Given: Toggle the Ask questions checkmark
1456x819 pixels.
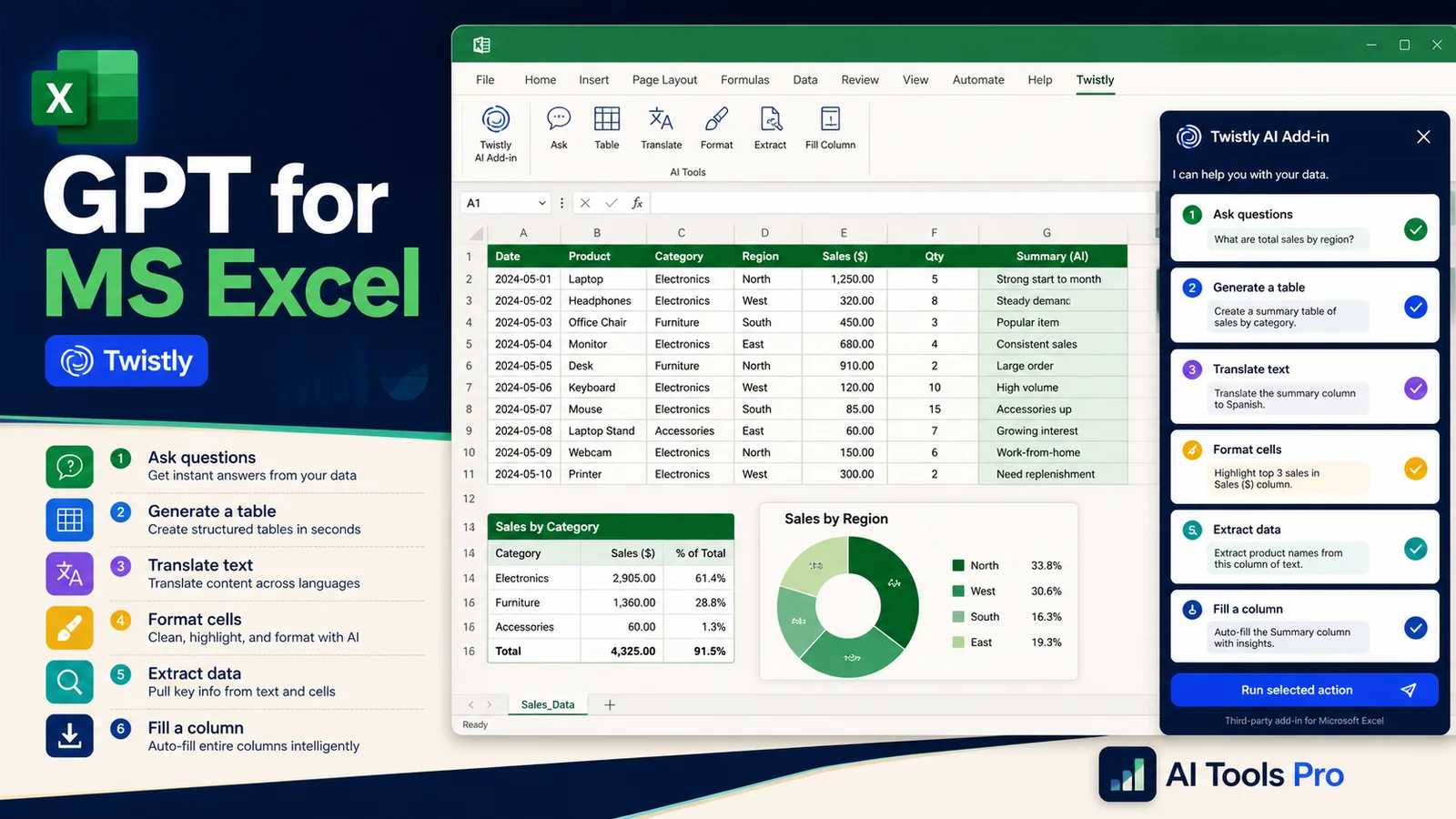Looking at the screenshot, I should 1415,229.
